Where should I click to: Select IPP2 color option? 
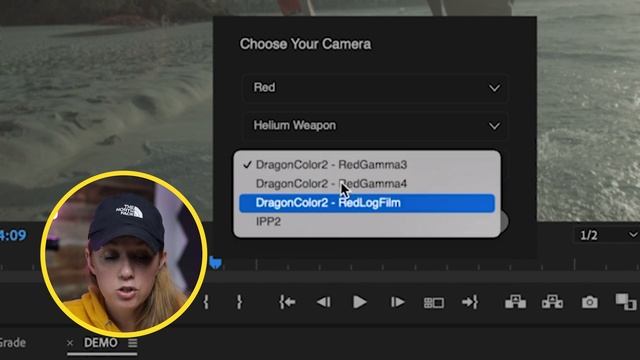(367, 222)
